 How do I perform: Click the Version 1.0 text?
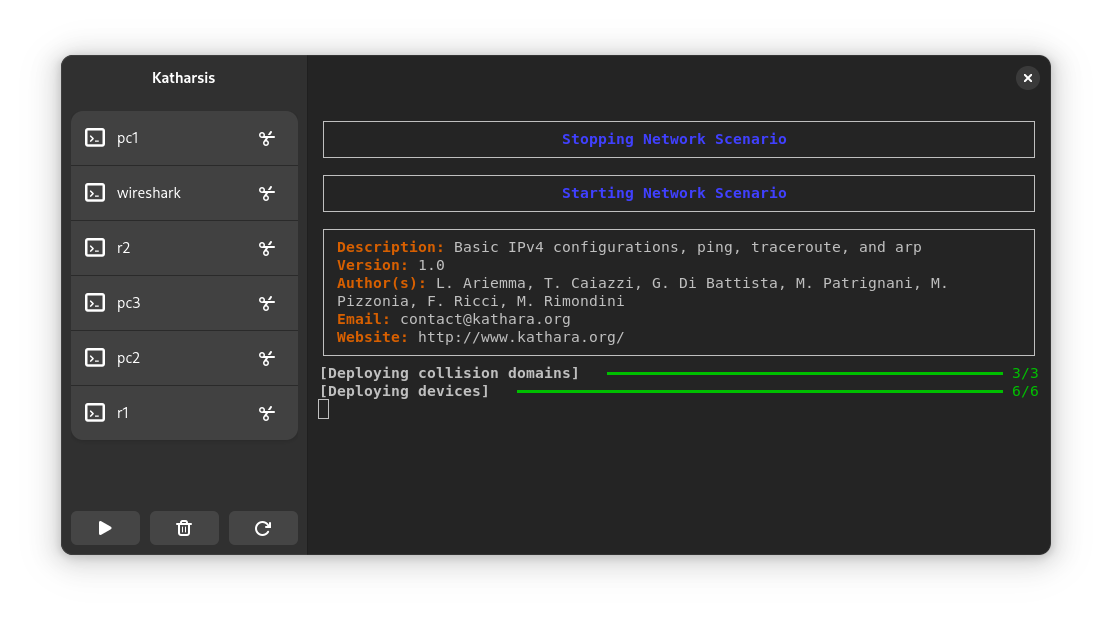tap(391, 265)
